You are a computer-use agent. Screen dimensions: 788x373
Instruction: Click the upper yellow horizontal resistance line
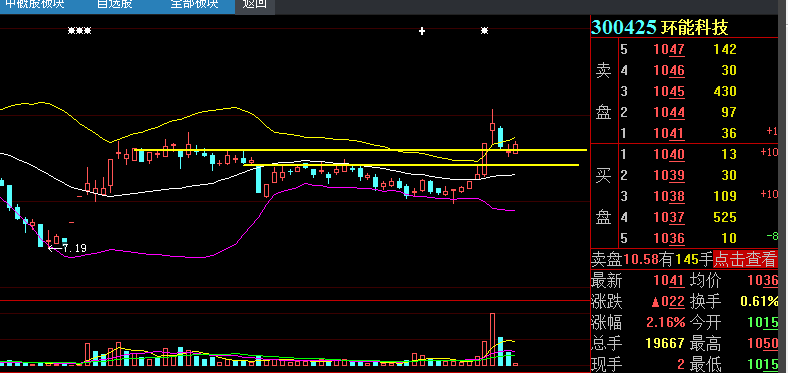[360, 150]
